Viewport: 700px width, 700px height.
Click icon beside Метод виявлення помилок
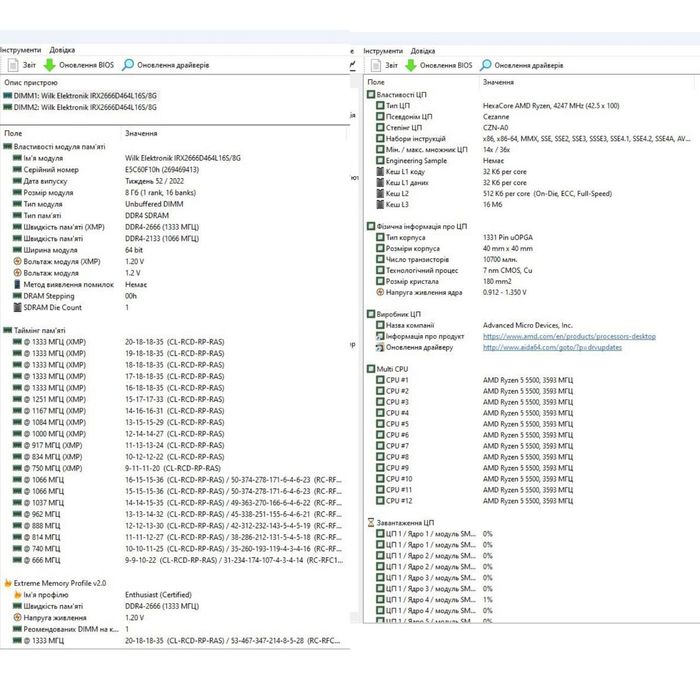pos(17,284)
